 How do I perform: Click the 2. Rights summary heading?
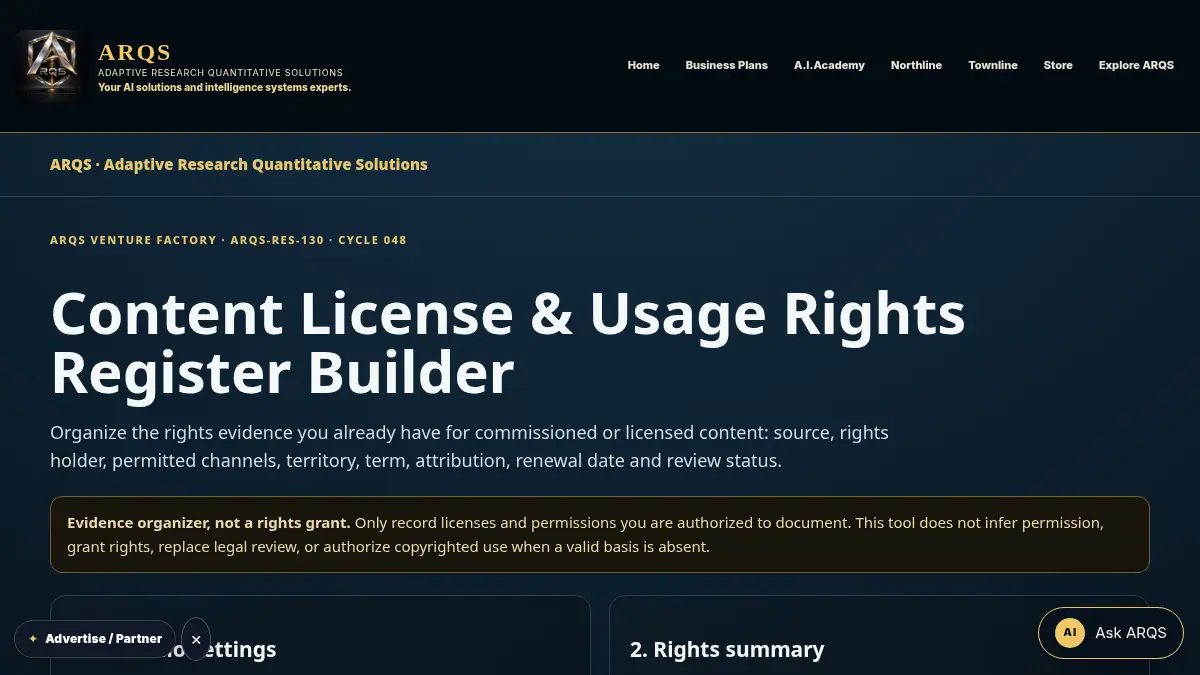(x=727, y=650)
